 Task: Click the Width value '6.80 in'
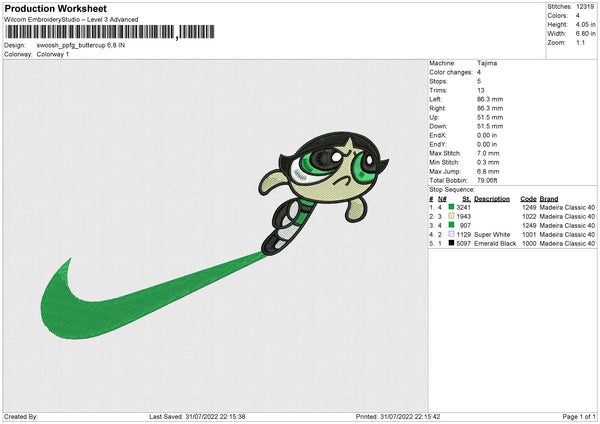tap(585, 34)
